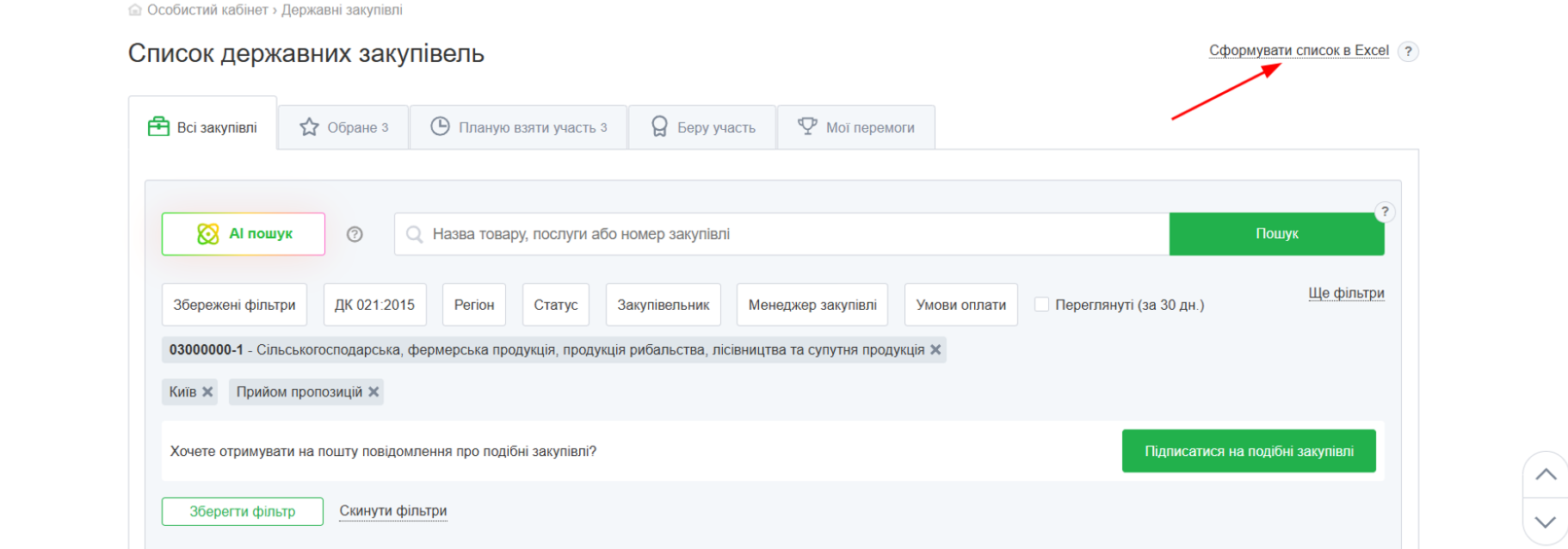1568x549 pixels.
Task: Click the question mark next to AI пошук
Action: coord(355,234)
